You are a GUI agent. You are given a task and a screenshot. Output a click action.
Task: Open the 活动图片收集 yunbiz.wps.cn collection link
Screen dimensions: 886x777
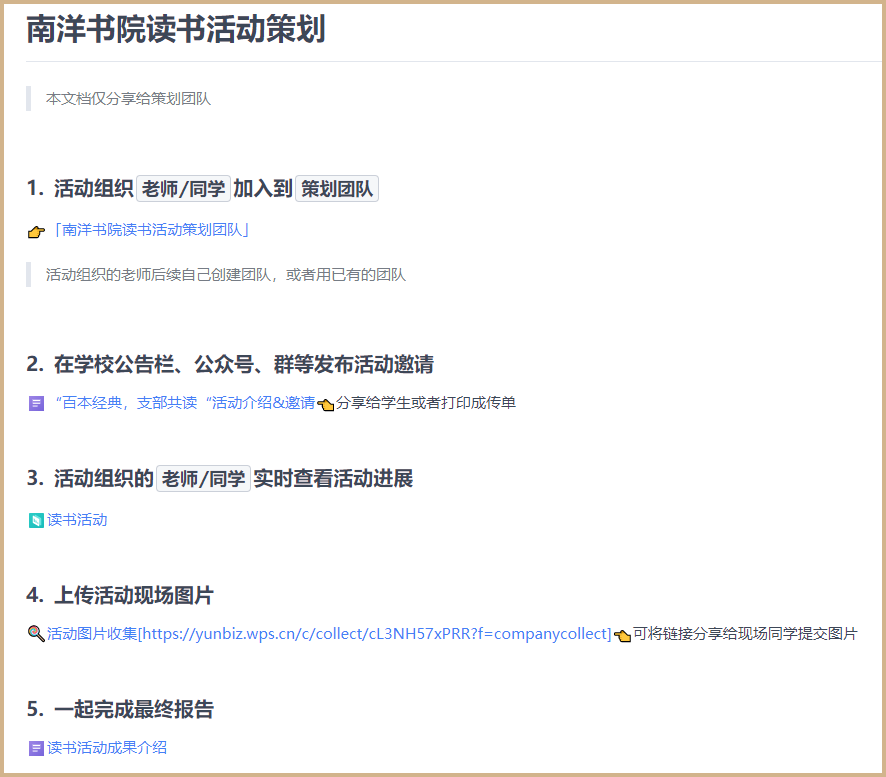point(329,633)
